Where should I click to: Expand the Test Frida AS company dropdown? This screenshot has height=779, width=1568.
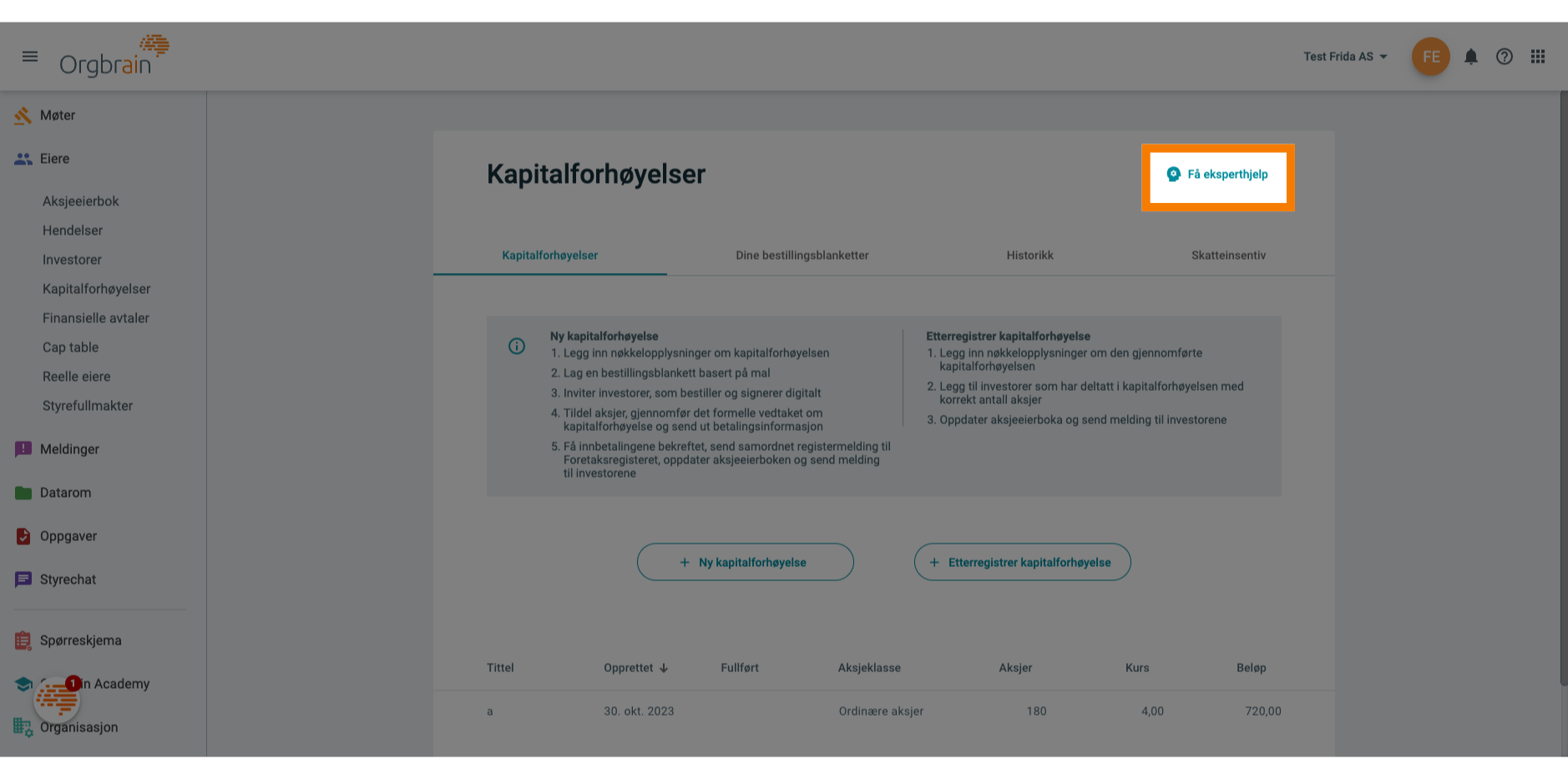pos(1345,57)
